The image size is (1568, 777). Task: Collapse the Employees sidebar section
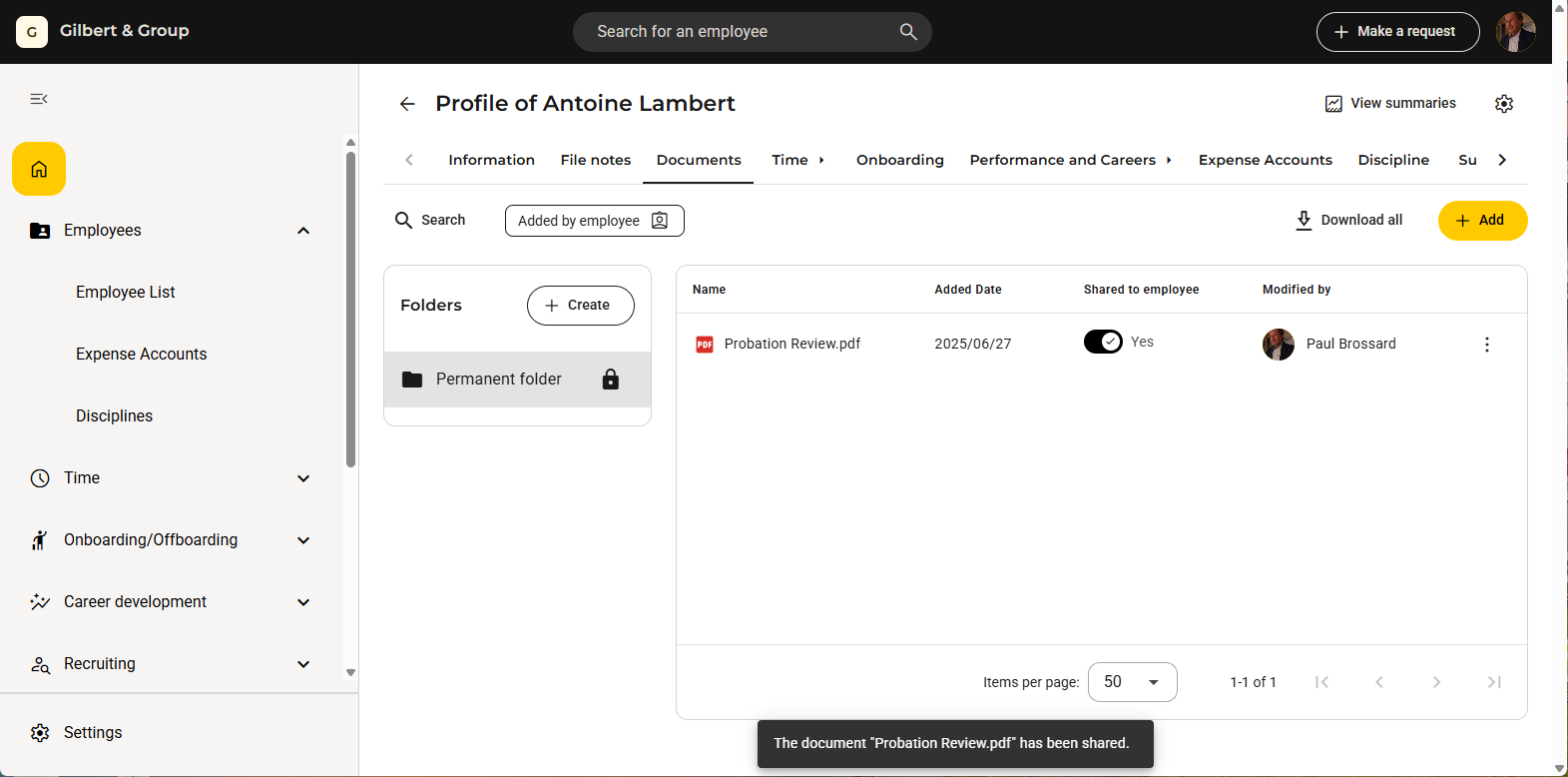303,231
